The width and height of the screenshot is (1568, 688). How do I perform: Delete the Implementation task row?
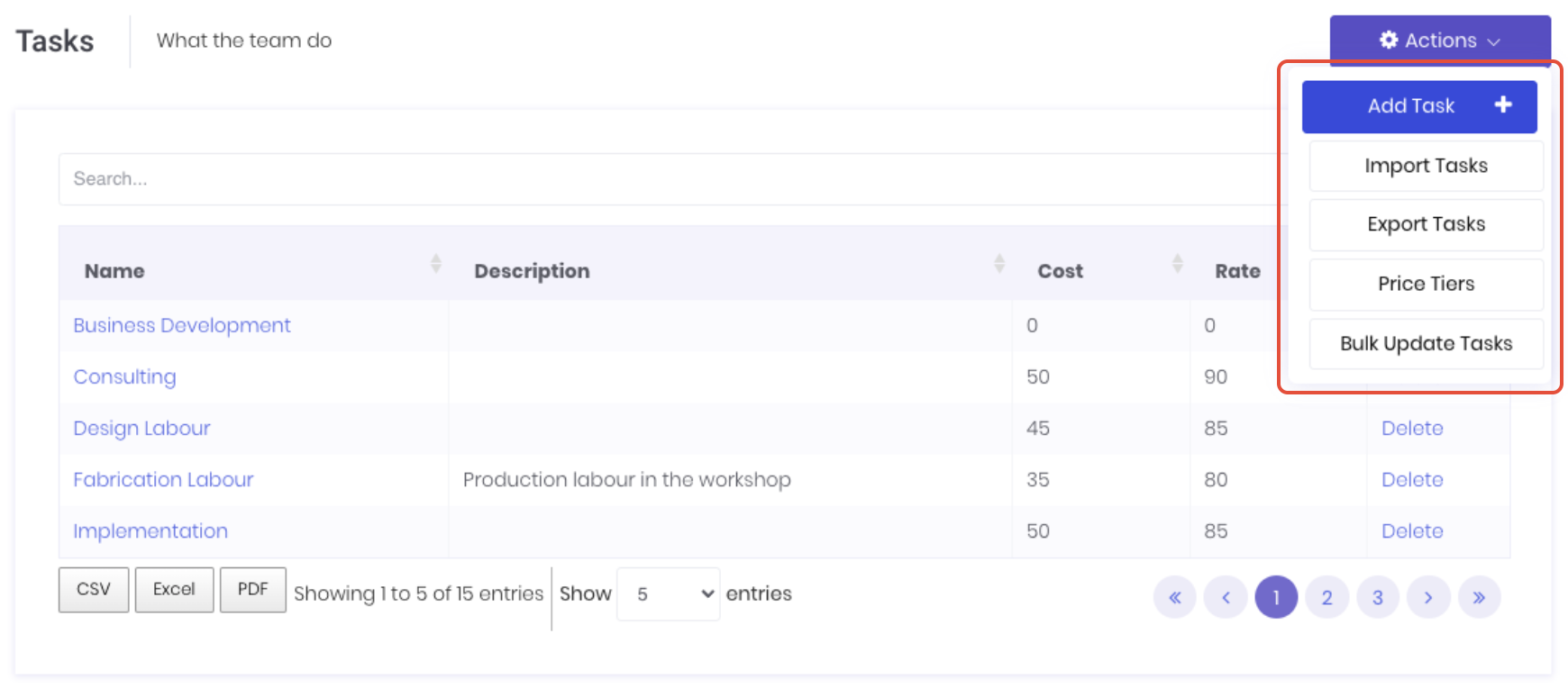(1412, 531)
